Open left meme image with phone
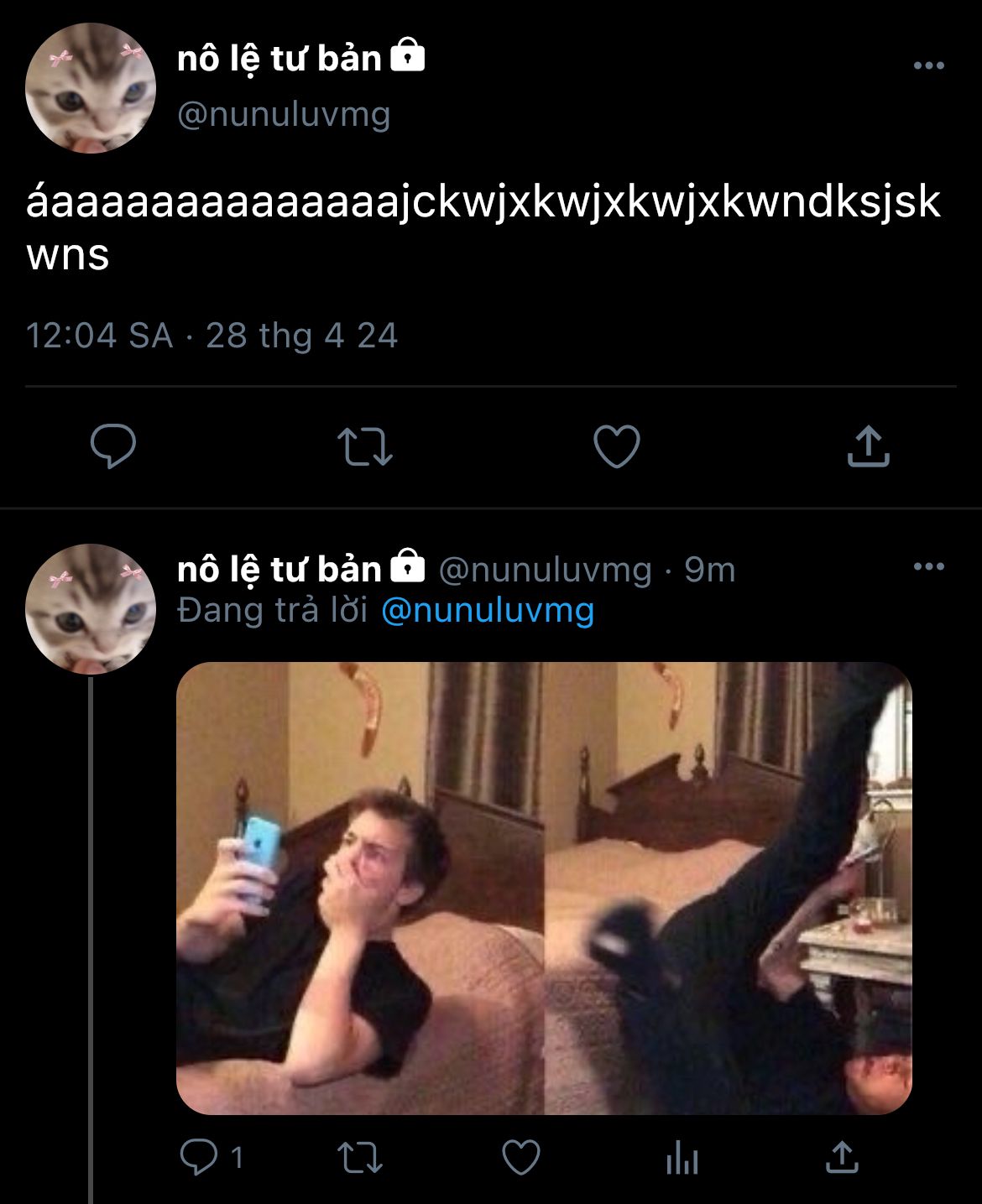 [360, 888]
